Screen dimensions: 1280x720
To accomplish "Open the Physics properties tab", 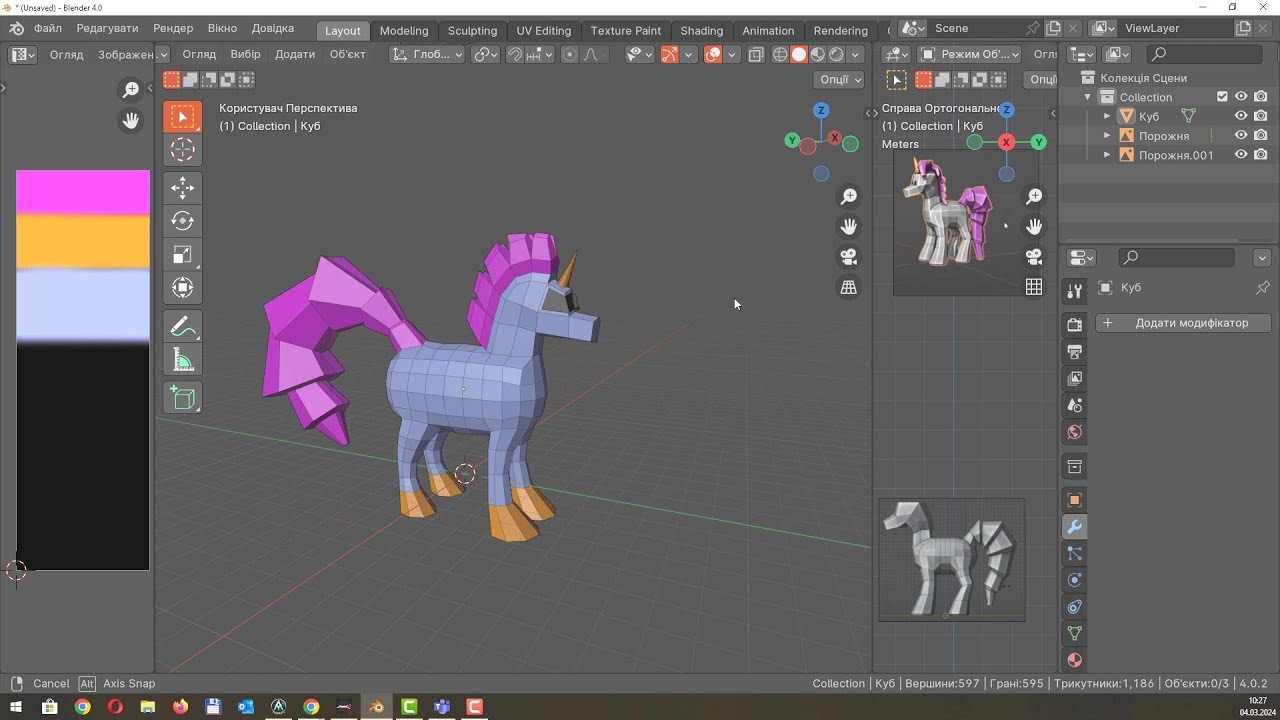I will (x=1075, y=580).
